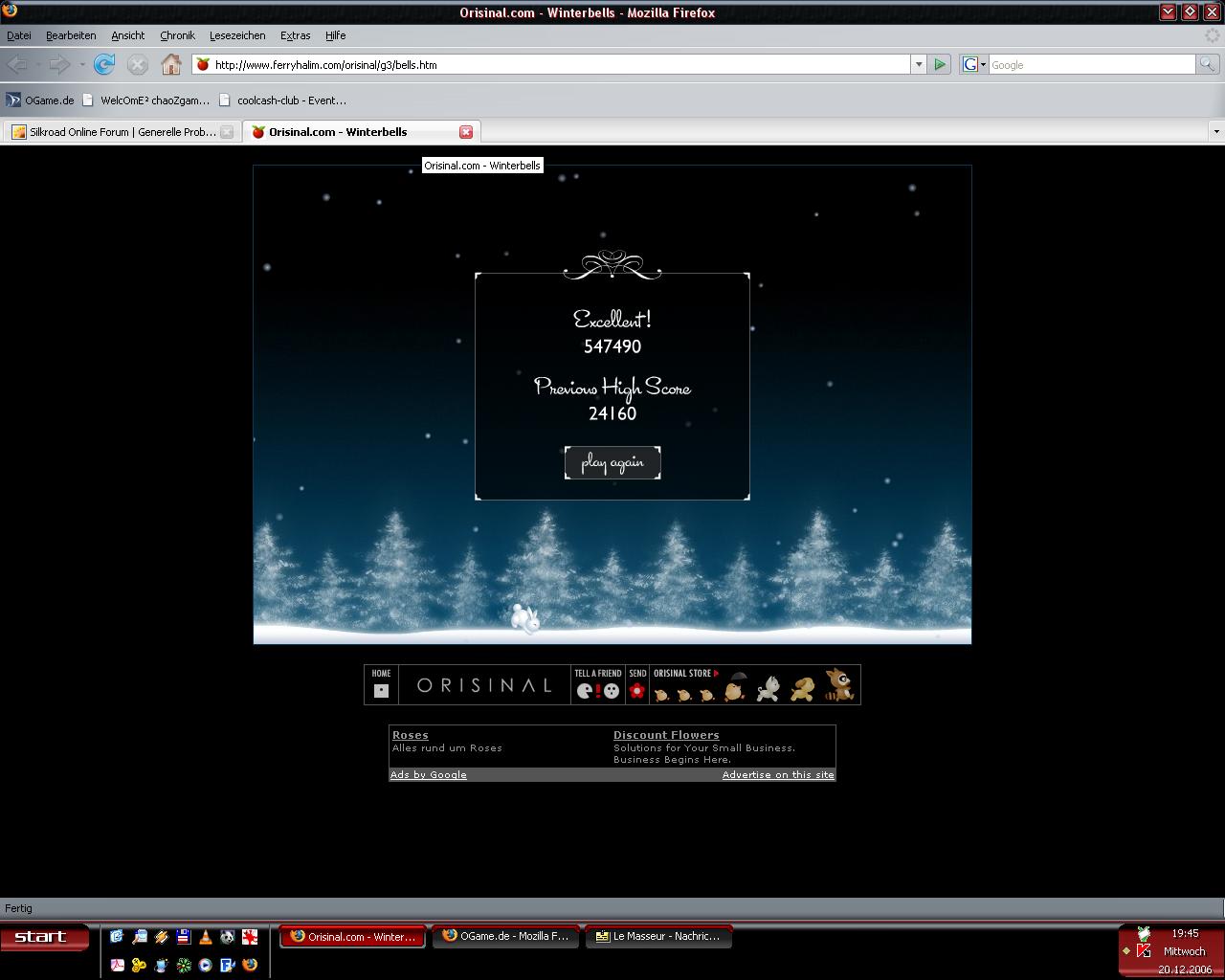Close the Orisinal.com Winterbells tab
1225x980 pixels.
(x=466, y=132)
